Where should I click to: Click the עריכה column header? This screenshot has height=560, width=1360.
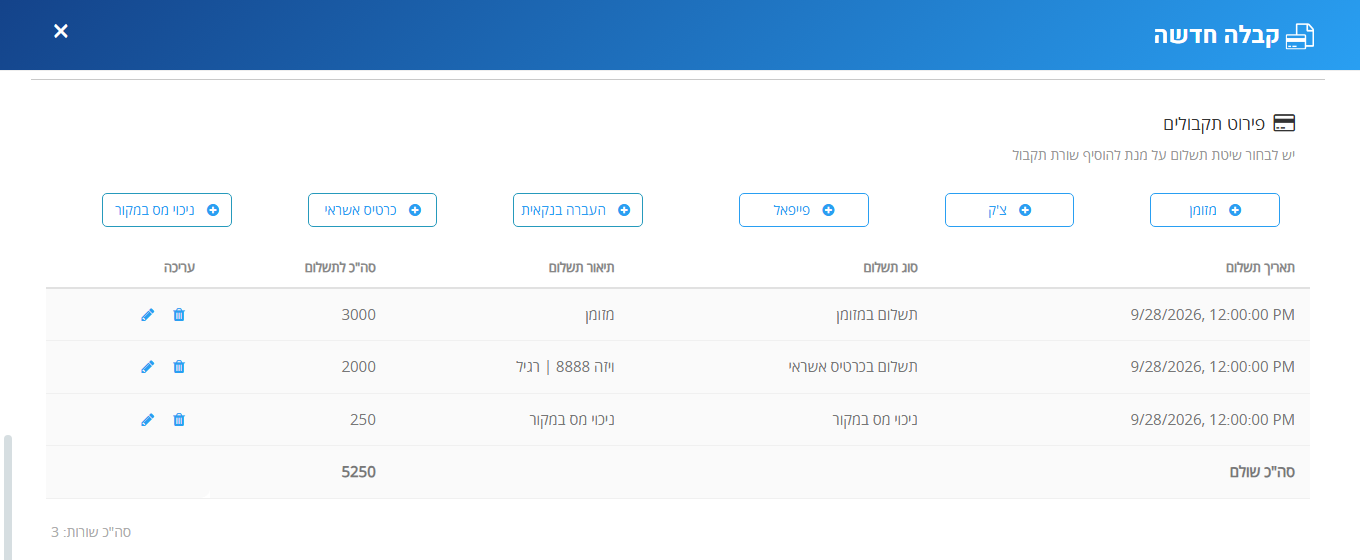point(180,268)
